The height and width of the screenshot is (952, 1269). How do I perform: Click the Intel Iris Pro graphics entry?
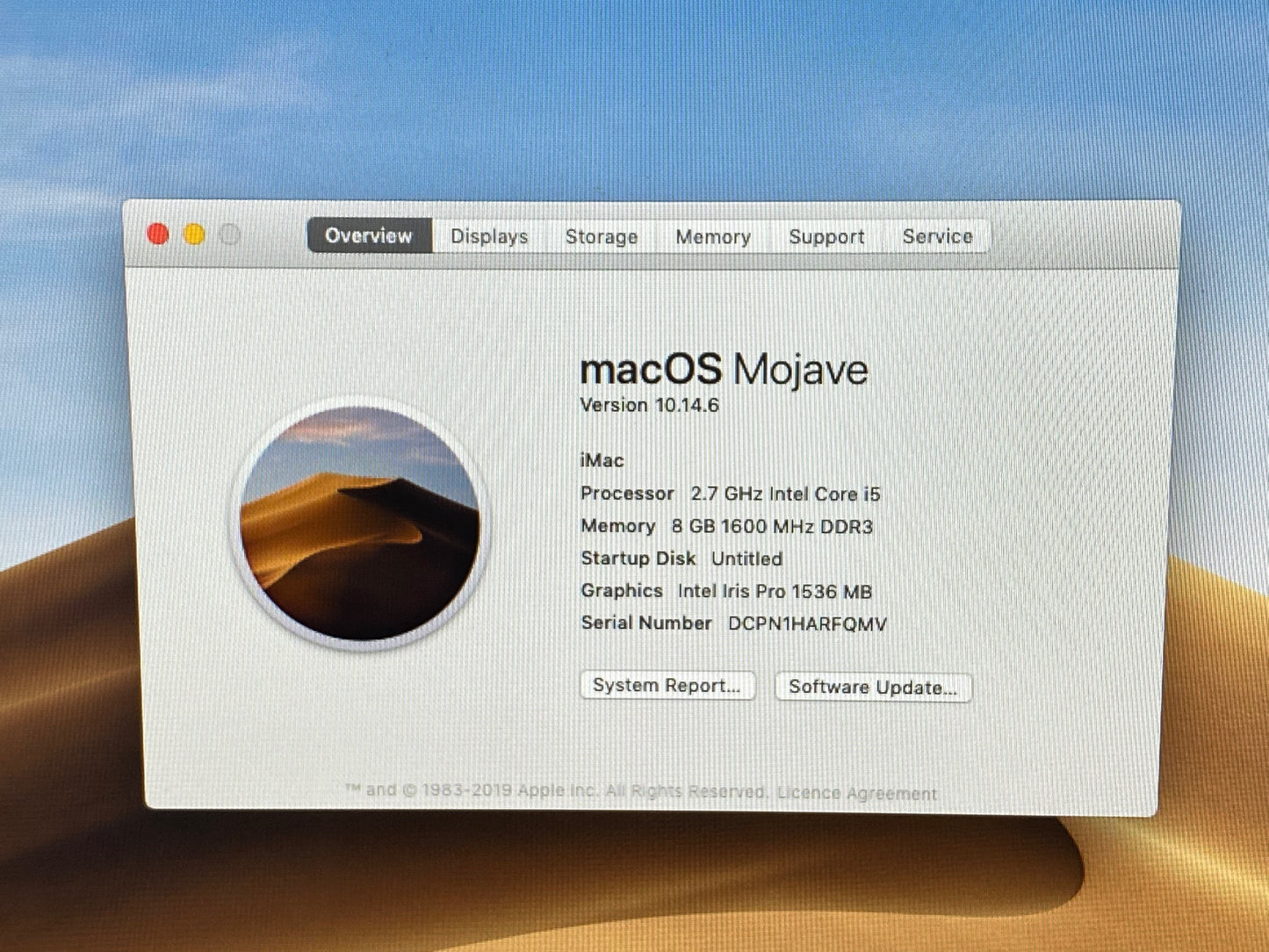775,591
